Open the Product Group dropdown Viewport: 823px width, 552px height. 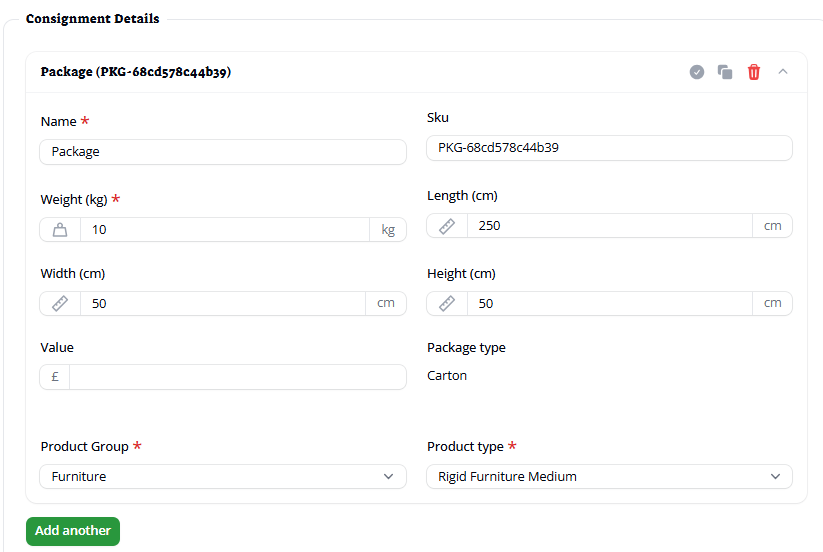(x=223, y=477)
